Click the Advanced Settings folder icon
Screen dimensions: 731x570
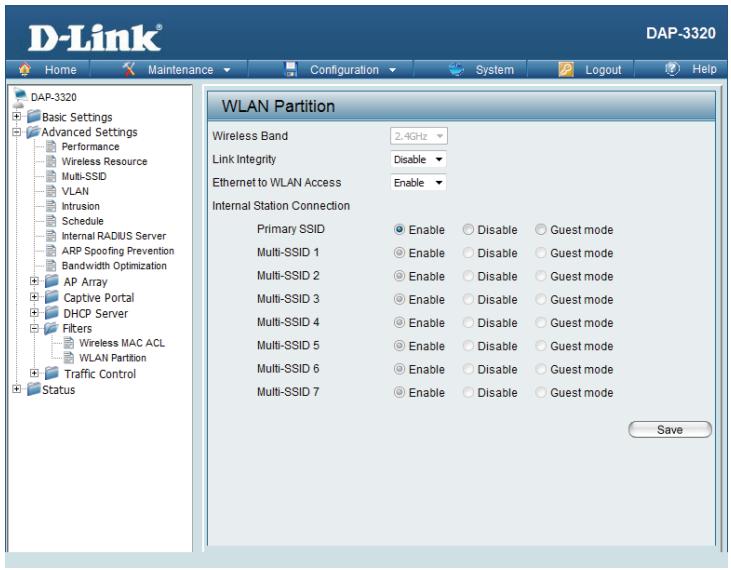[x=34, y=132]
